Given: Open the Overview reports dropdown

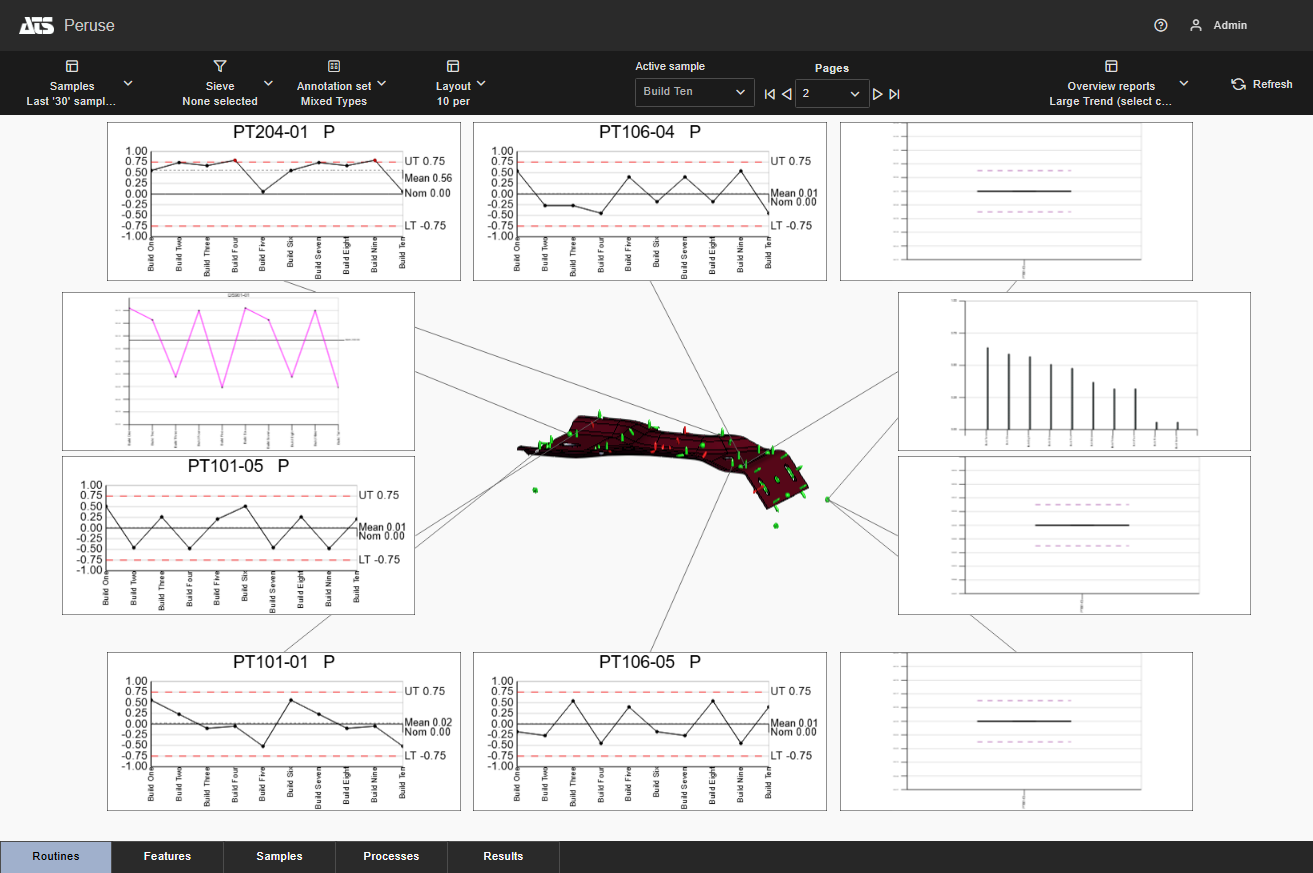Looking at the screenshot, I should click(1184, 84).
